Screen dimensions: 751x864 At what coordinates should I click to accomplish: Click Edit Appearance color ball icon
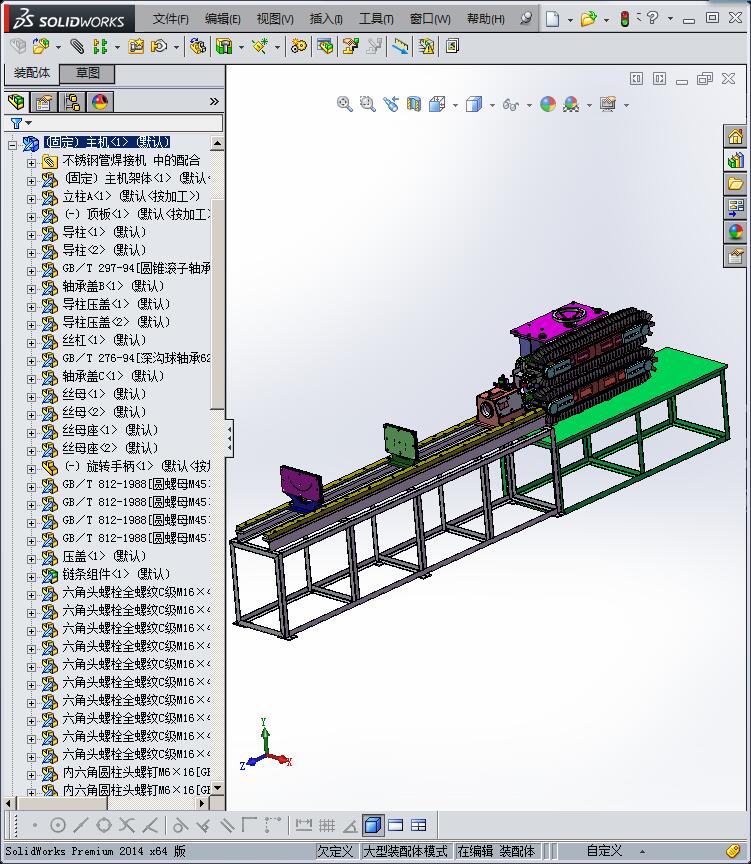tap(548, 104)
